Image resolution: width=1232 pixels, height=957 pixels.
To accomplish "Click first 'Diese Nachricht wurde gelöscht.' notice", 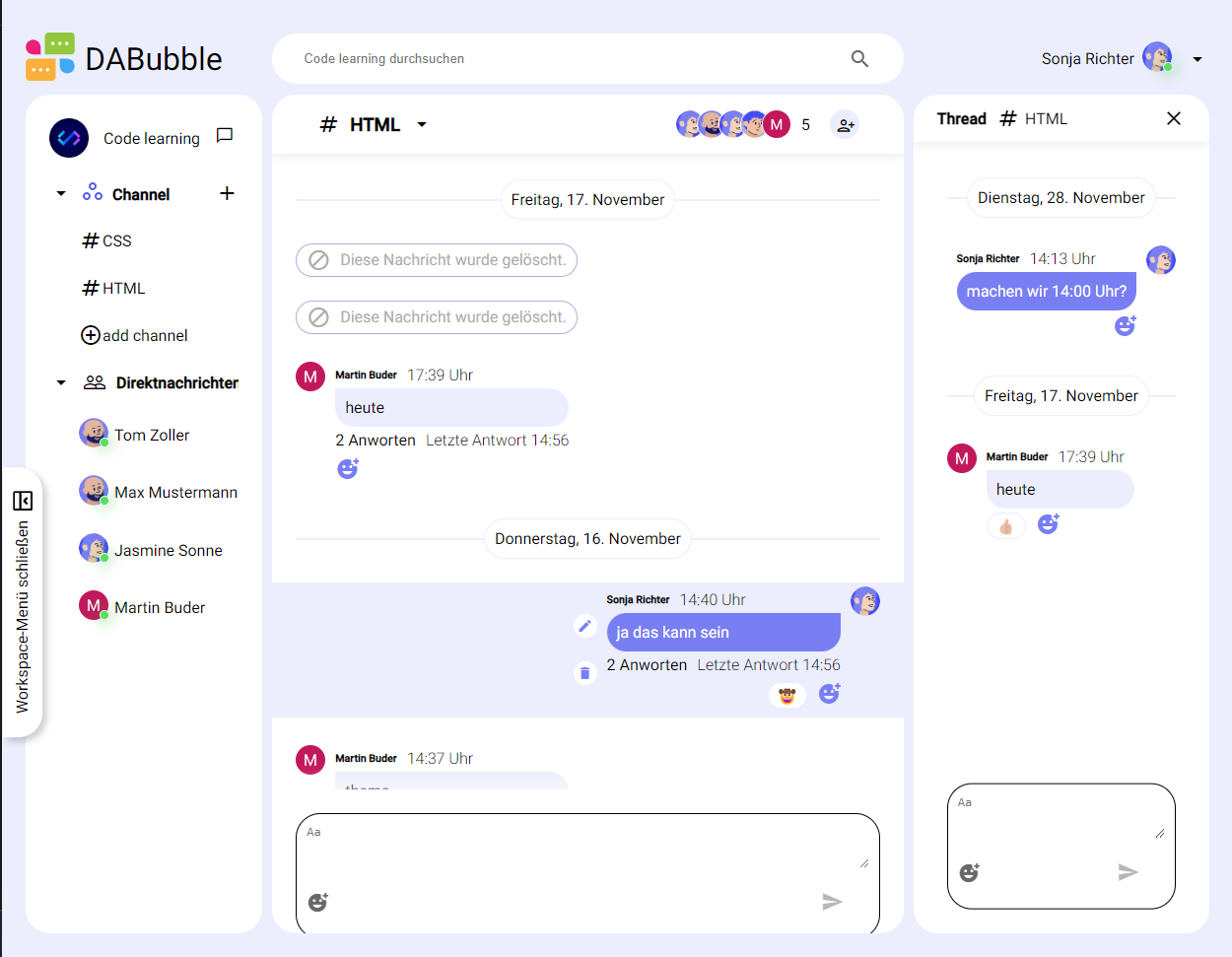I will [437, 260].
